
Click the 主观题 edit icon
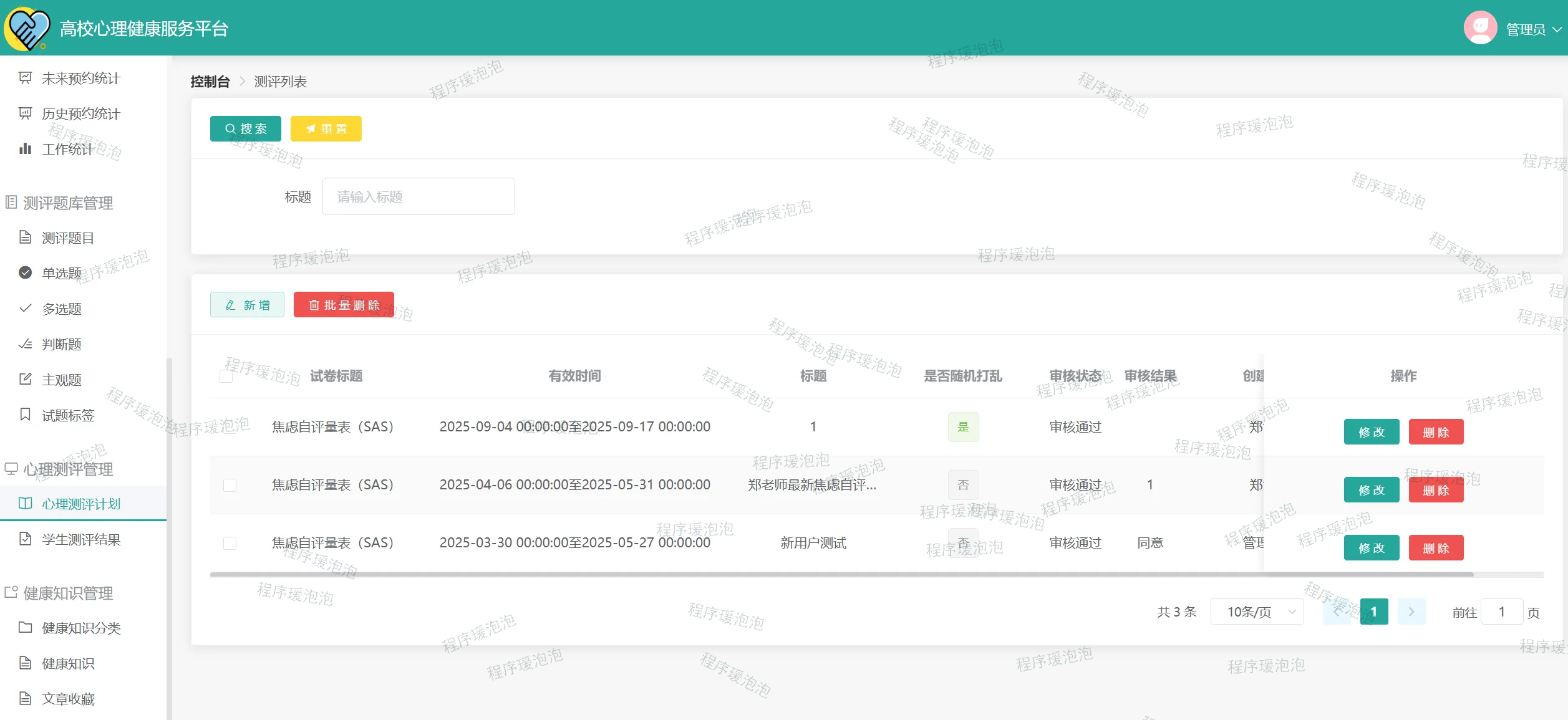(25, 379)
